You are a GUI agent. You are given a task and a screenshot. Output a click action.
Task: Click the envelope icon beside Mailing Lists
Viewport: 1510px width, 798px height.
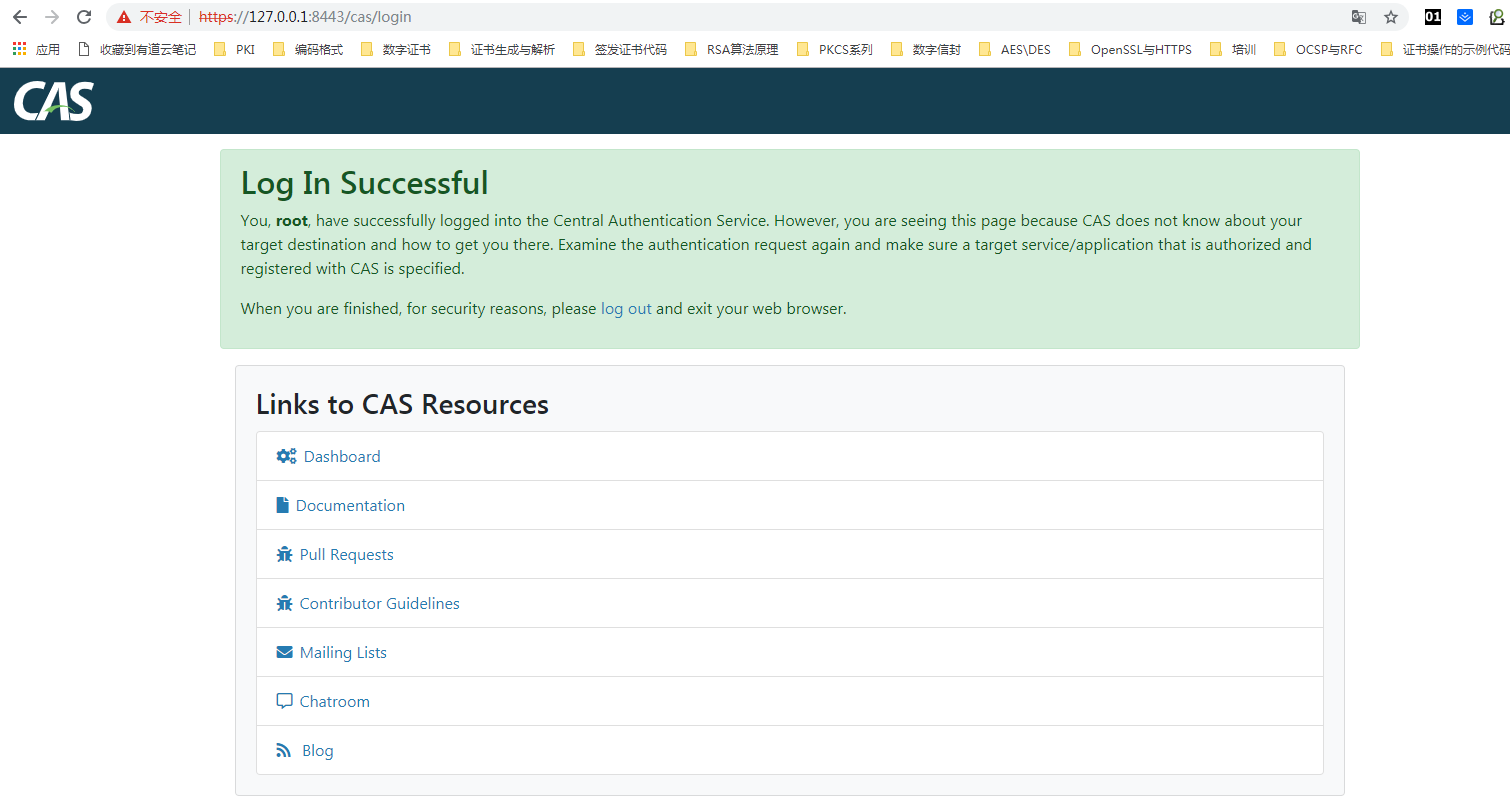click(284, 652)
